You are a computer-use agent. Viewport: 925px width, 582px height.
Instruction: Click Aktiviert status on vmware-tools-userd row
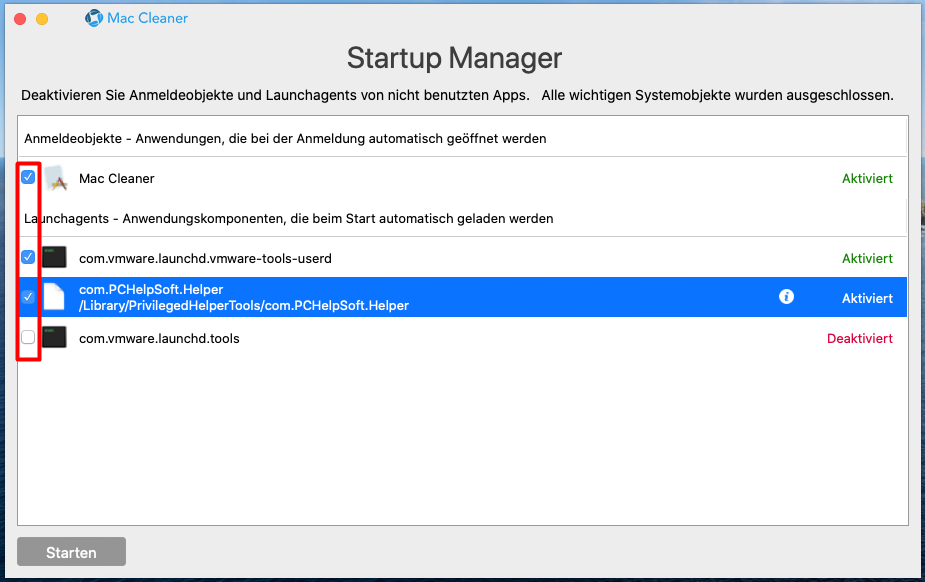[867, 258]
